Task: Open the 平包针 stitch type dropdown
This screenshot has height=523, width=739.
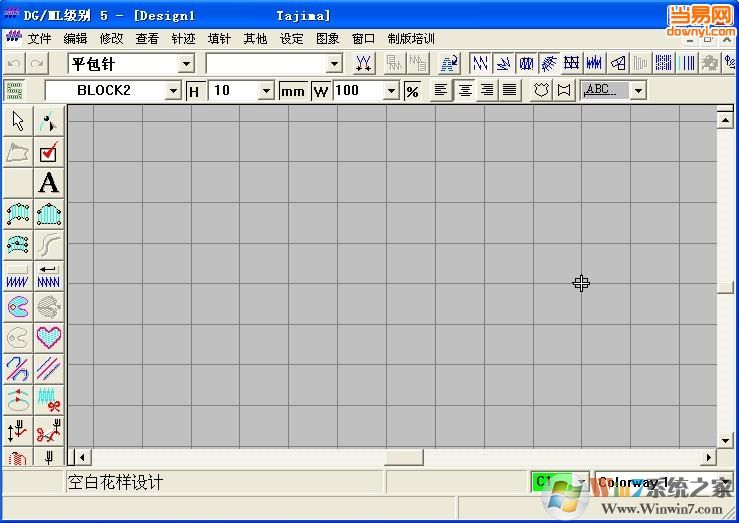Action: point(185,64)
